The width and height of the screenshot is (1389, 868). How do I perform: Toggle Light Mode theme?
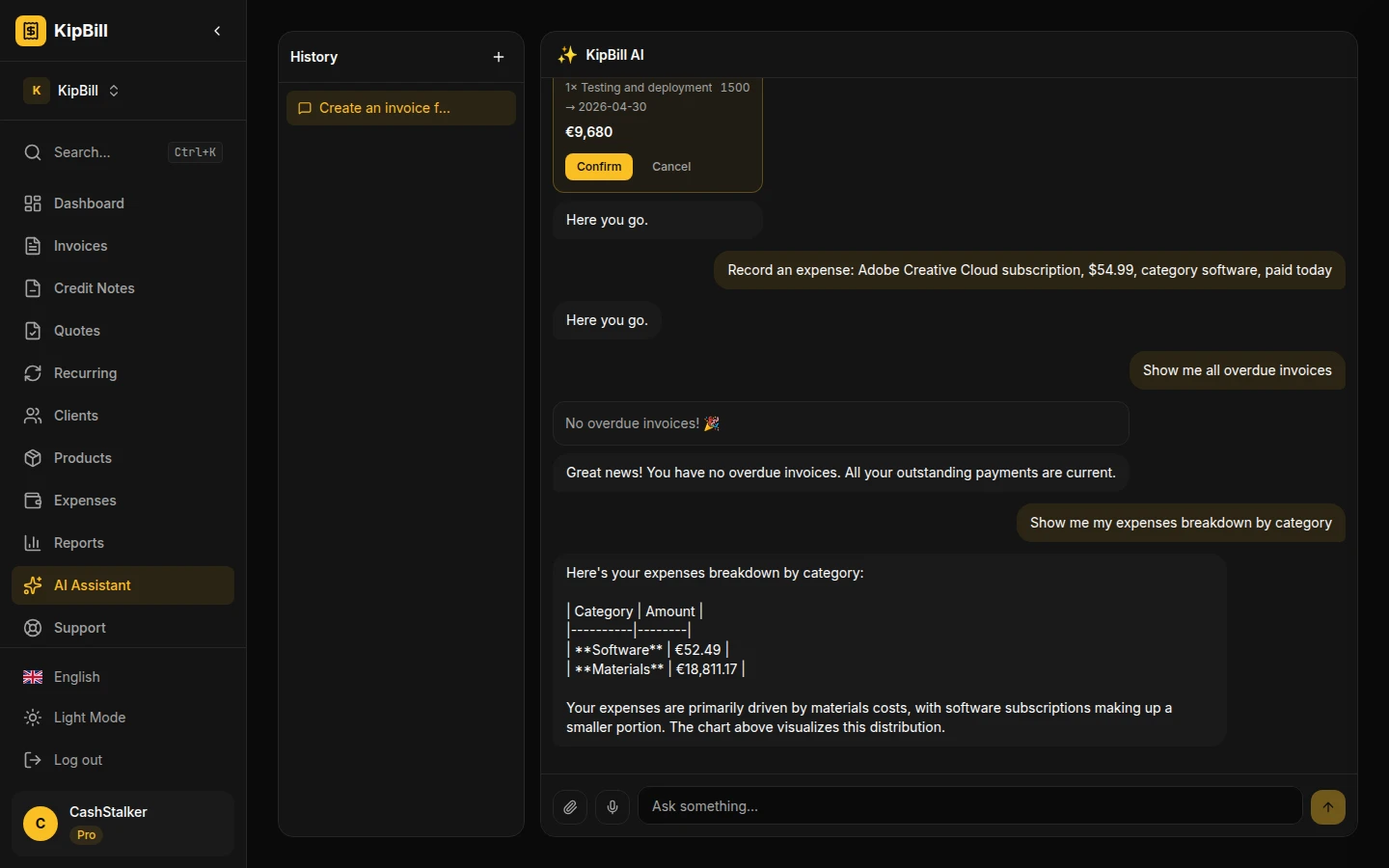(x=89, y=718)
